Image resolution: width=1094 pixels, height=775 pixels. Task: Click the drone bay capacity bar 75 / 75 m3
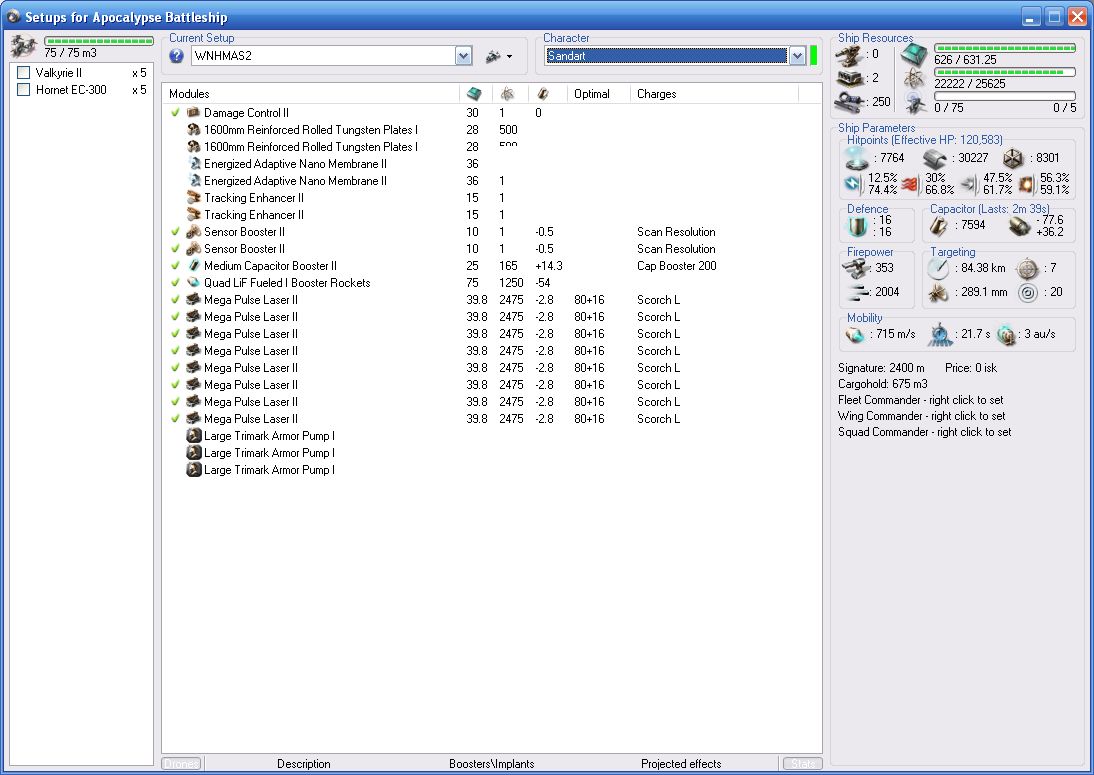98,41
